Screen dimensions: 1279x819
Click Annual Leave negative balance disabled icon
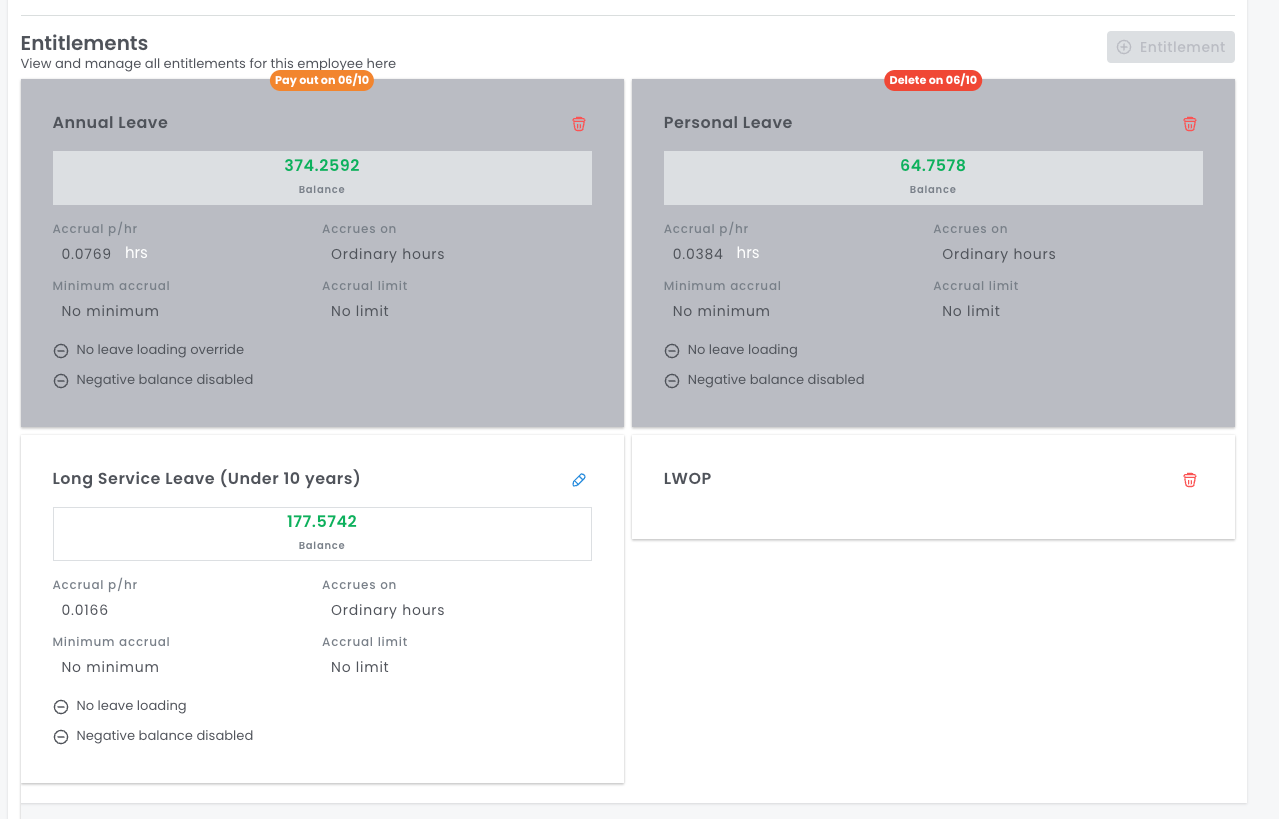point(61,381)
